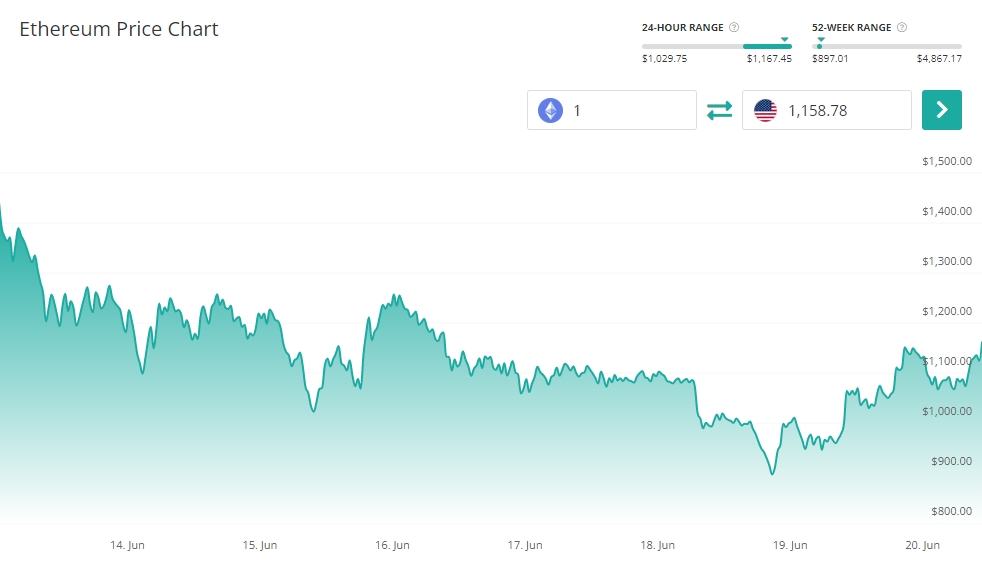The image size is (982, 561).
Task: Open the 24-Hour Range help icon
Action: [734, 27]
